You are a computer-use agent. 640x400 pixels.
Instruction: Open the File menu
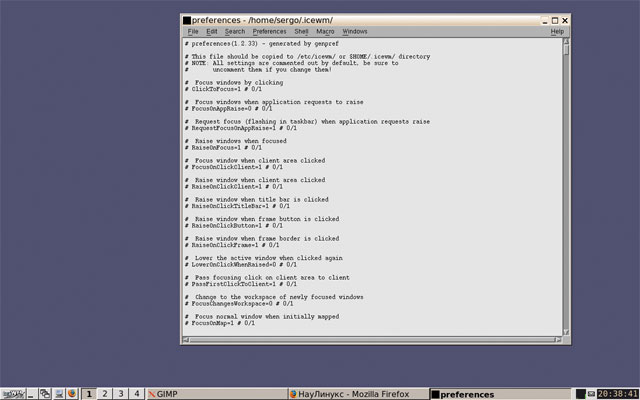193,31
